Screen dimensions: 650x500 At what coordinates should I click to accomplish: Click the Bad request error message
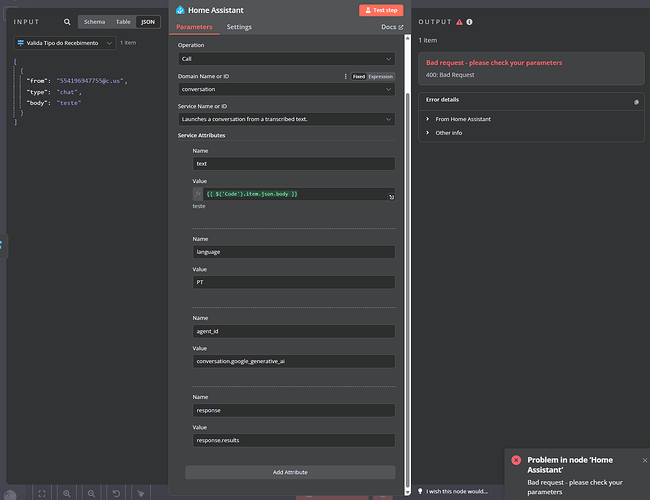494,63
